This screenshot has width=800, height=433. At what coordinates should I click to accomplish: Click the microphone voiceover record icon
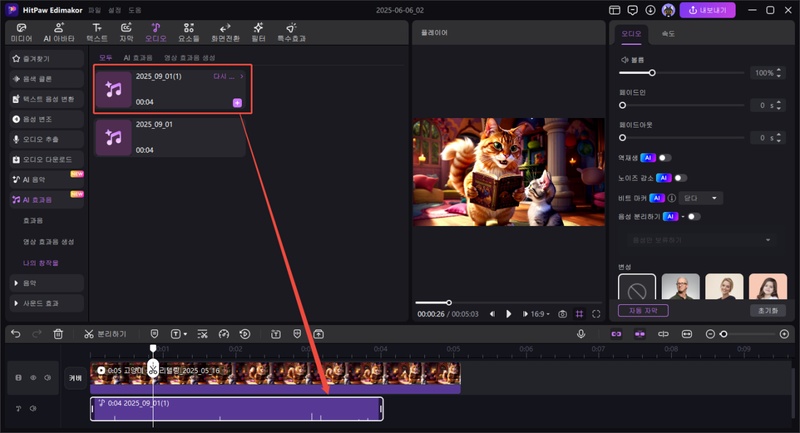tap(581, 334)
